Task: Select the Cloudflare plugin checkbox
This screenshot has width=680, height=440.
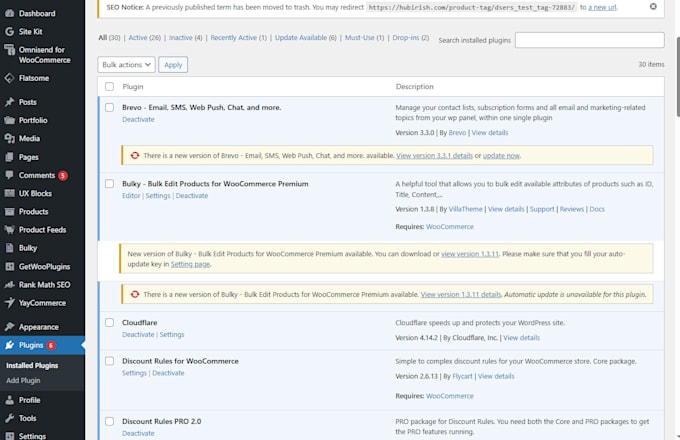Action: click(109, 323)
